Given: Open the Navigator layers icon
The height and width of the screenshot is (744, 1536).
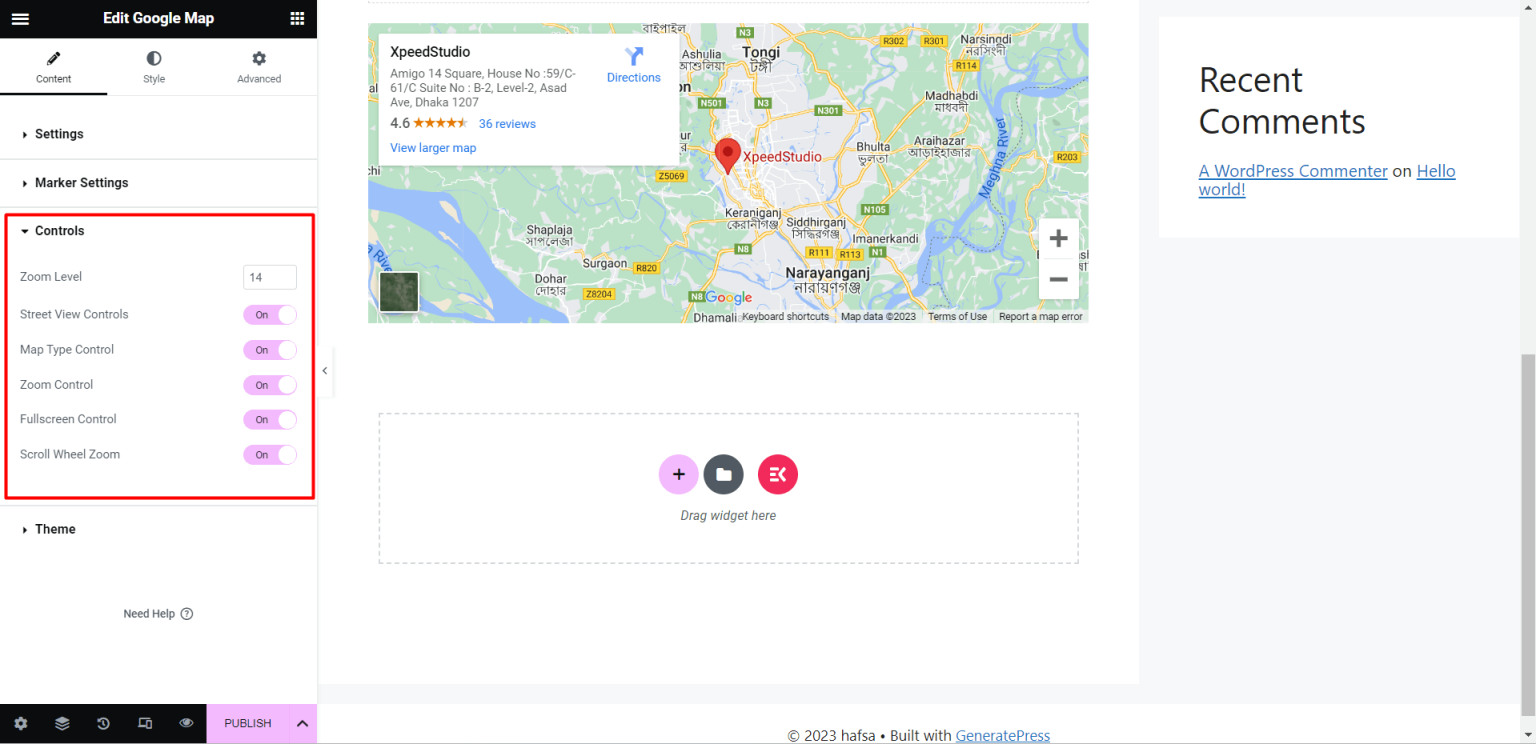Looking at the screenshot, I should [x=62, y=723].
